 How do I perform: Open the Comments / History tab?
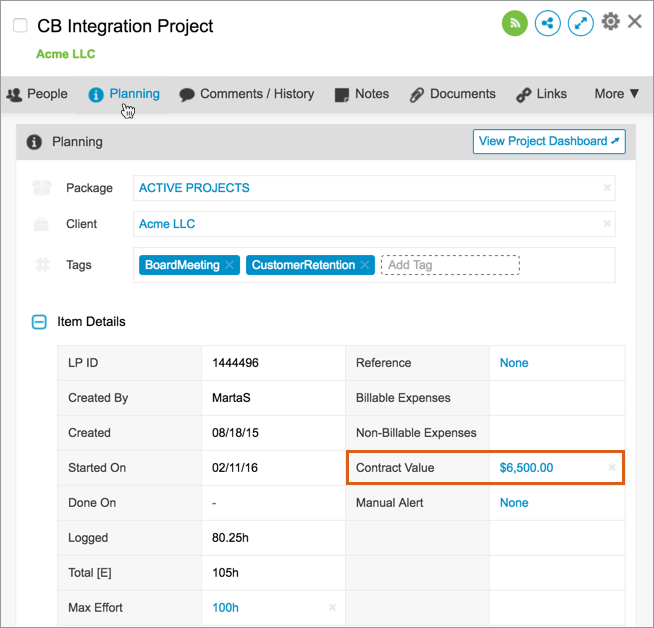point(246,94)
